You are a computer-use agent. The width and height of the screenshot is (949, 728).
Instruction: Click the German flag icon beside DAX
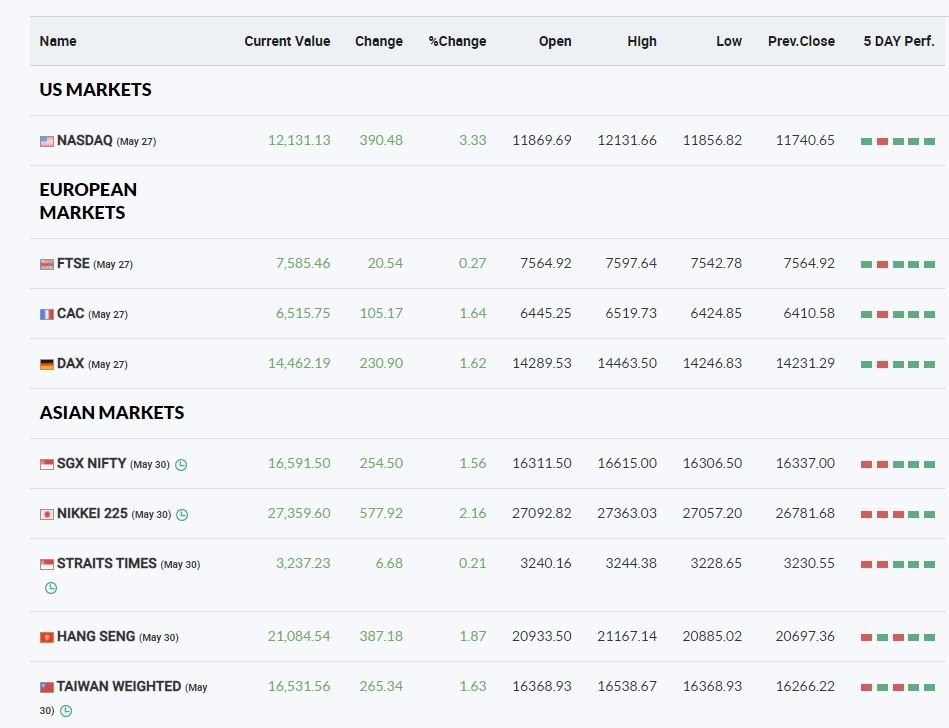click(47, 364)
